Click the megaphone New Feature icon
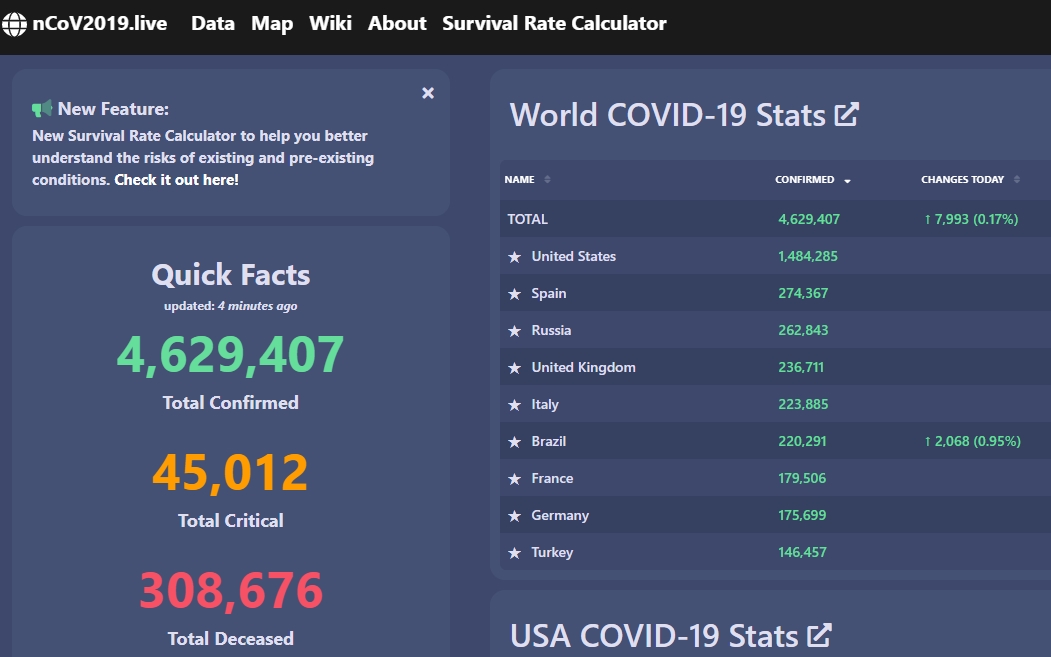 coord(42,109)
